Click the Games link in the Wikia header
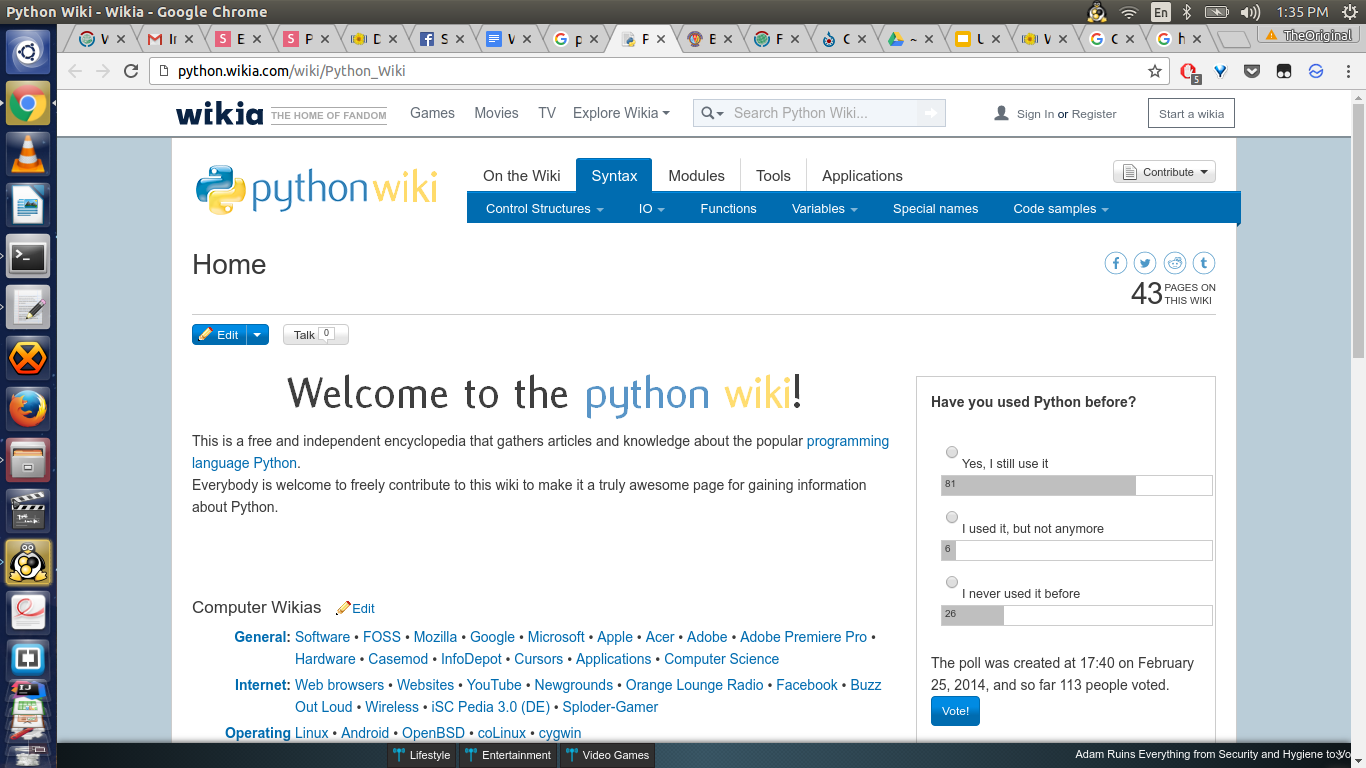The height and width of the screenshot is (768, 1366). pos(432,113)
